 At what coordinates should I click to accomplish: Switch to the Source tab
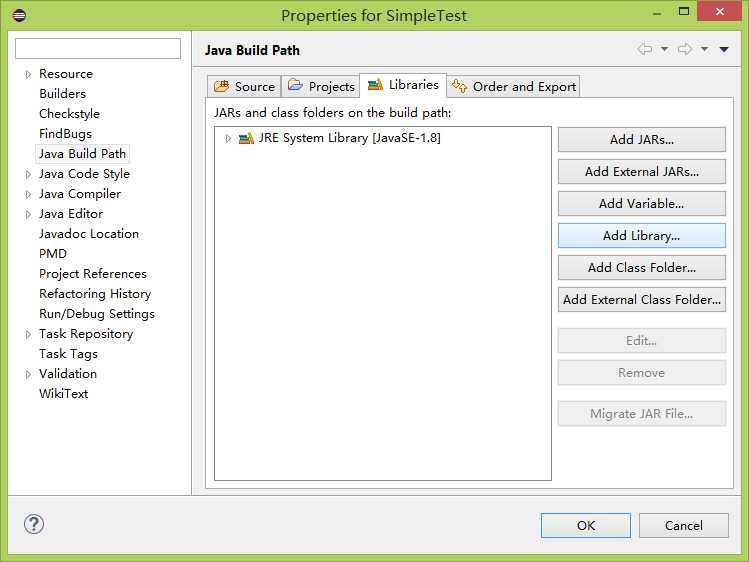pos(244,86)
